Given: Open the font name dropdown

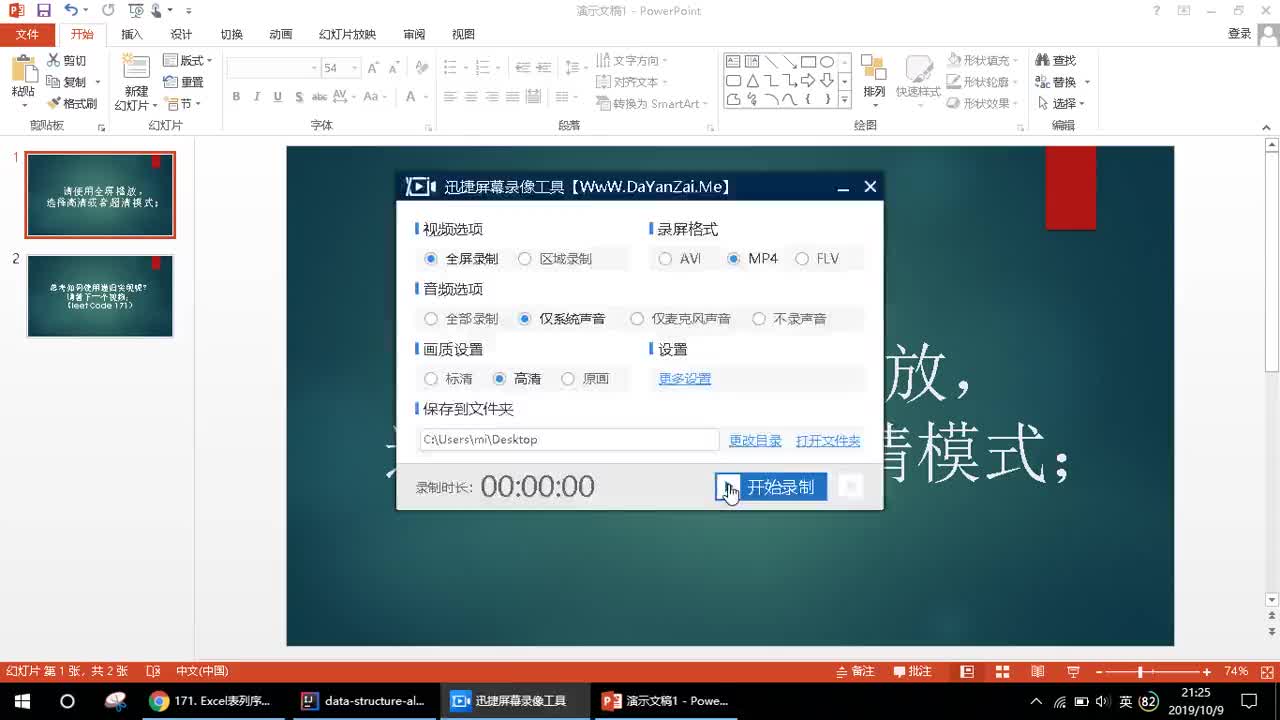Looking at the screenshot, I should click(313, 68).
